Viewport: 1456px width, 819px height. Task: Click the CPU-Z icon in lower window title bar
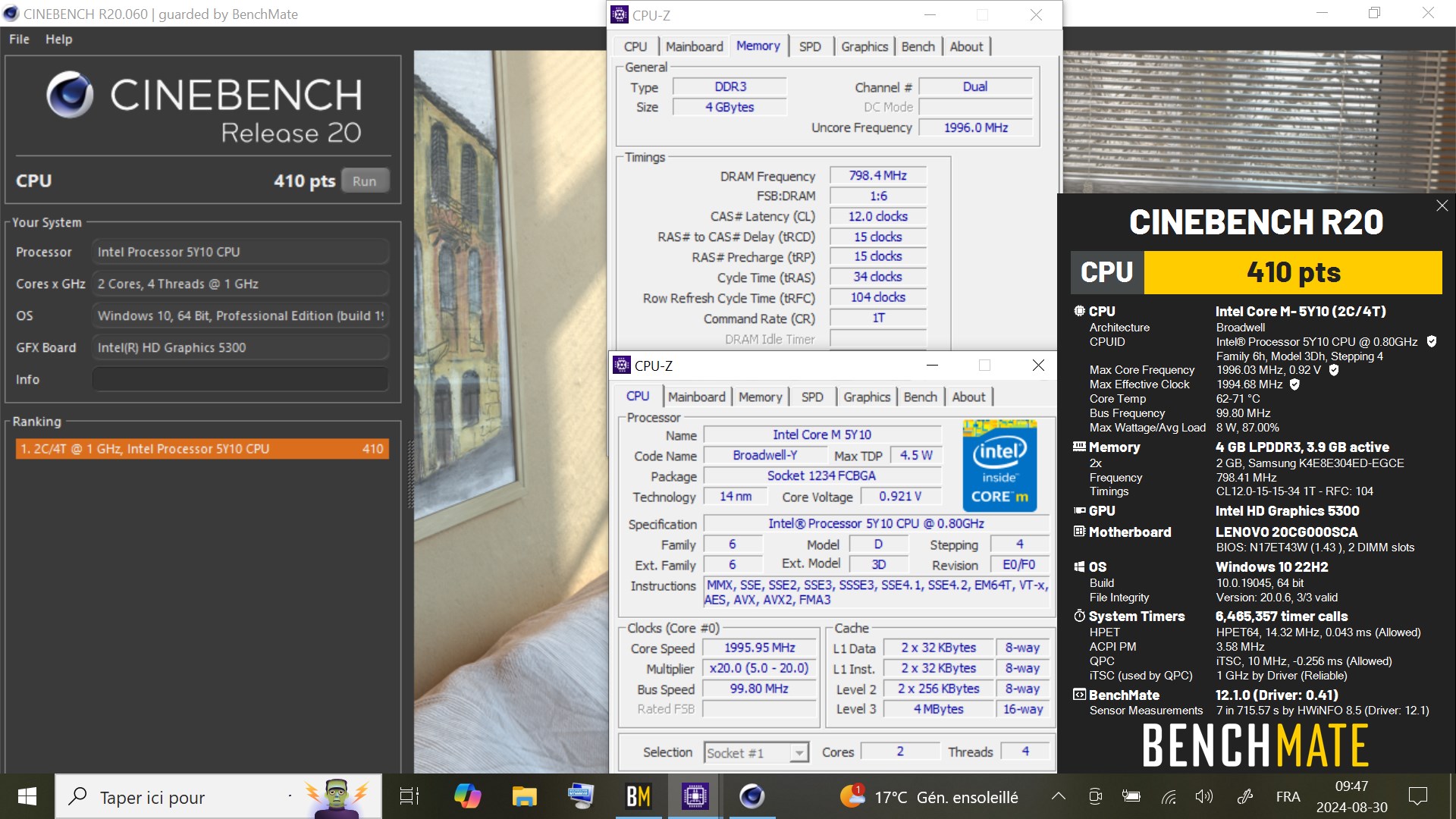pyautogui.click(x=622, y=366)
